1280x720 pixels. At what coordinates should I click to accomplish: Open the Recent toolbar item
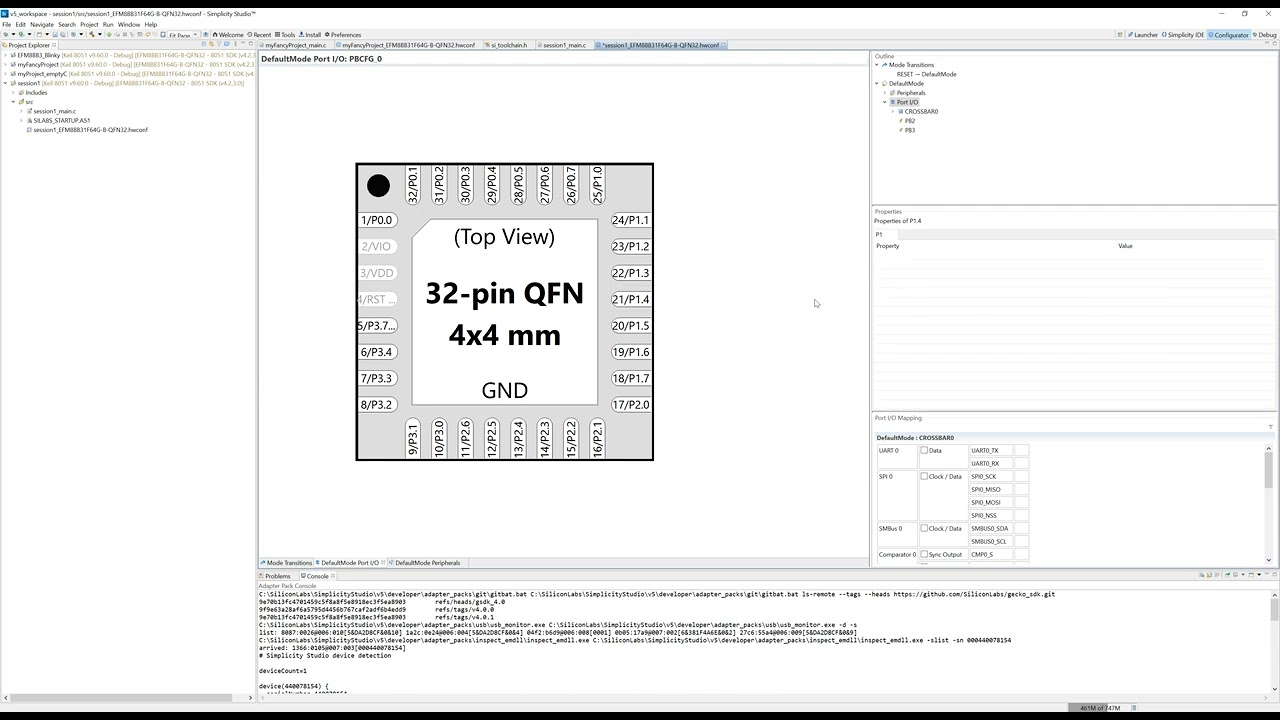click(x=258, y=34)
